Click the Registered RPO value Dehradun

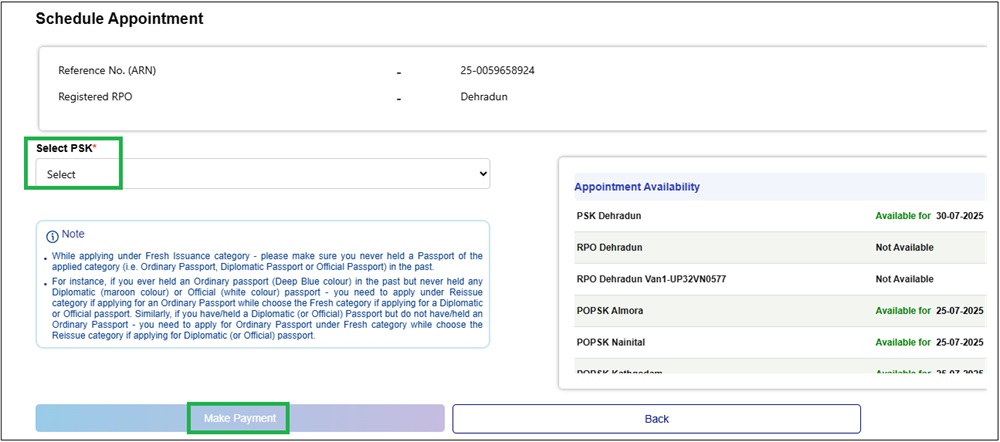484,98
